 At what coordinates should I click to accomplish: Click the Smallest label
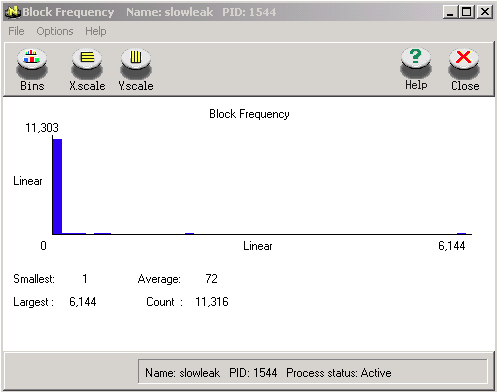[34, 279]
